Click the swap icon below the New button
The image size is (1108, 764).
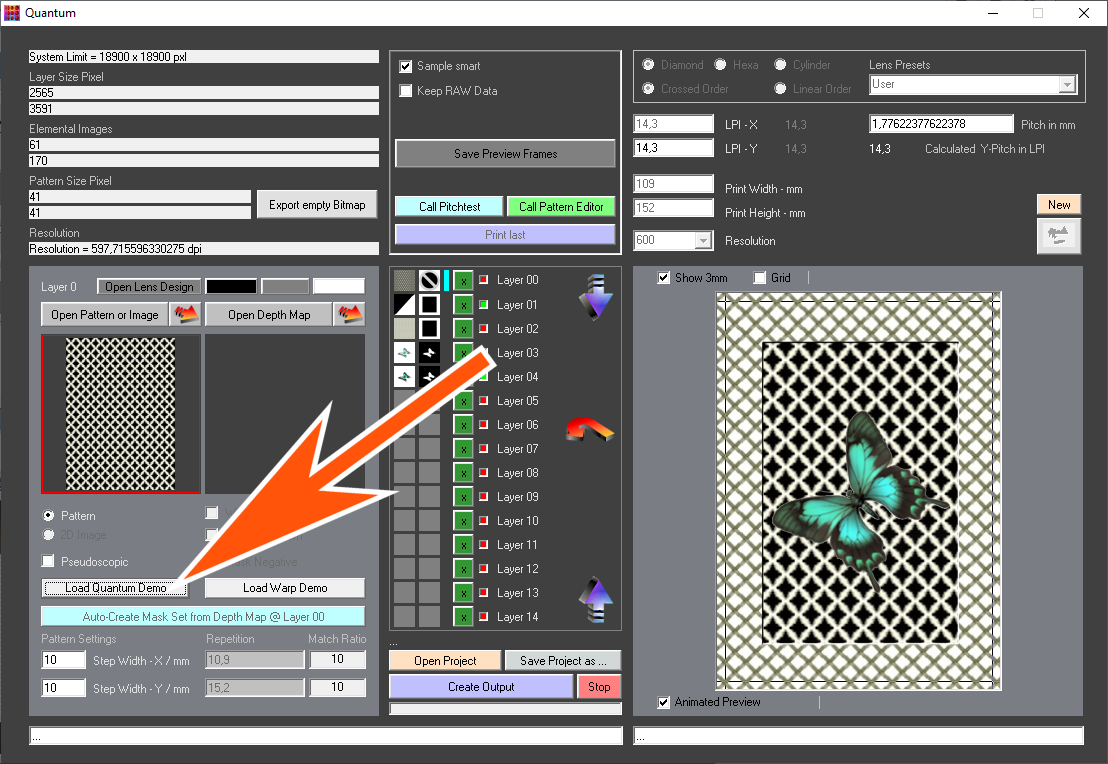1058,234
